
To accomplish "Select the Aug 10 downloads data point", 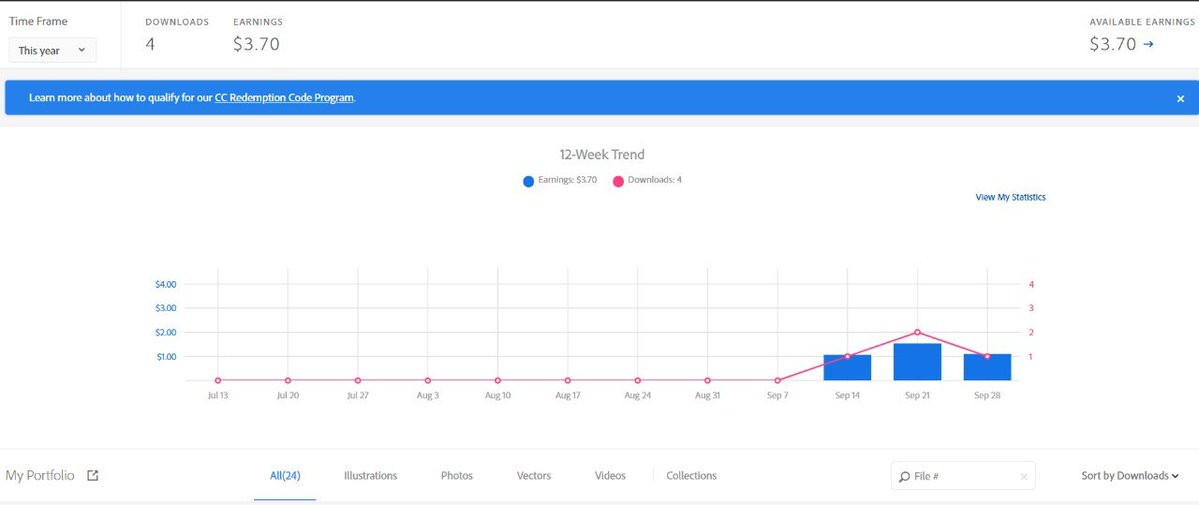I will click(498, 380).
